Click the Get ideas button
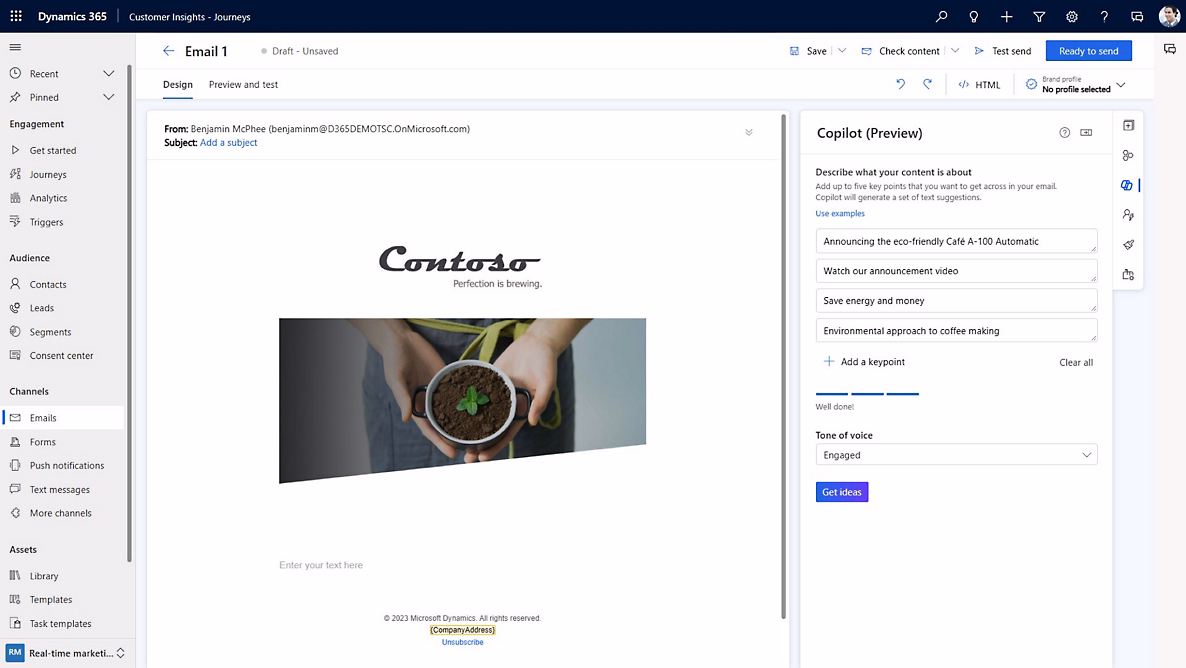This screenshot has width=1186, height=668. click(x=841, y=491)
